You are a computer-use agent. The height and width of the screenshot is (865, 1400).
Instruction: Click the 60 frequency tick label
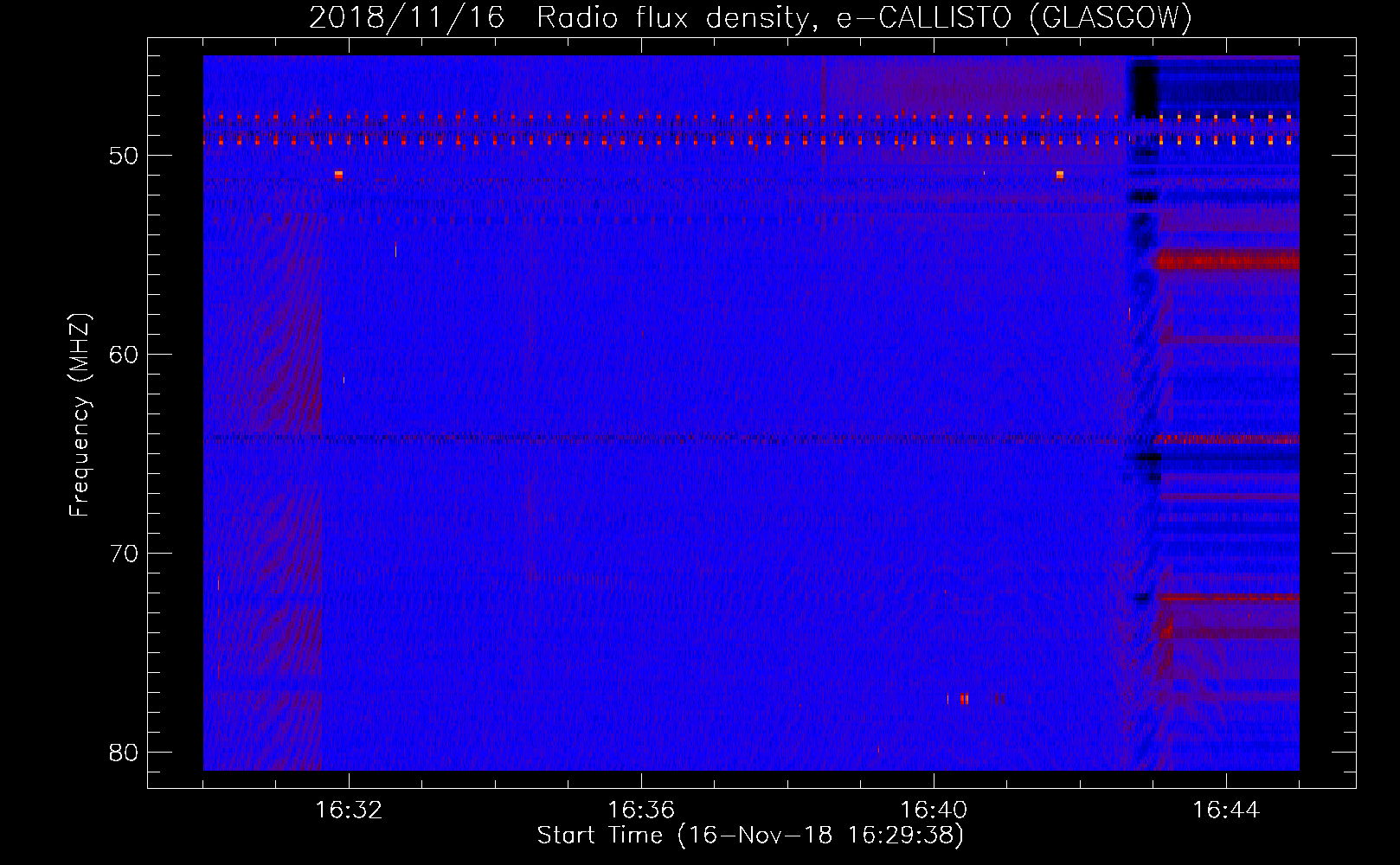[x=124, y=355]
